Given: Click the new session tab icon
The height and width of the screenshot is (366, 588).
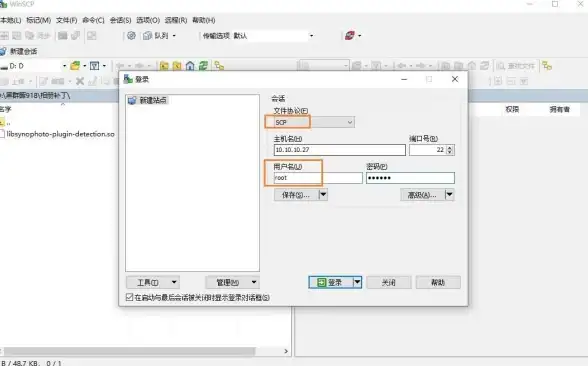Looking at the screenshot, I should 3,51.
